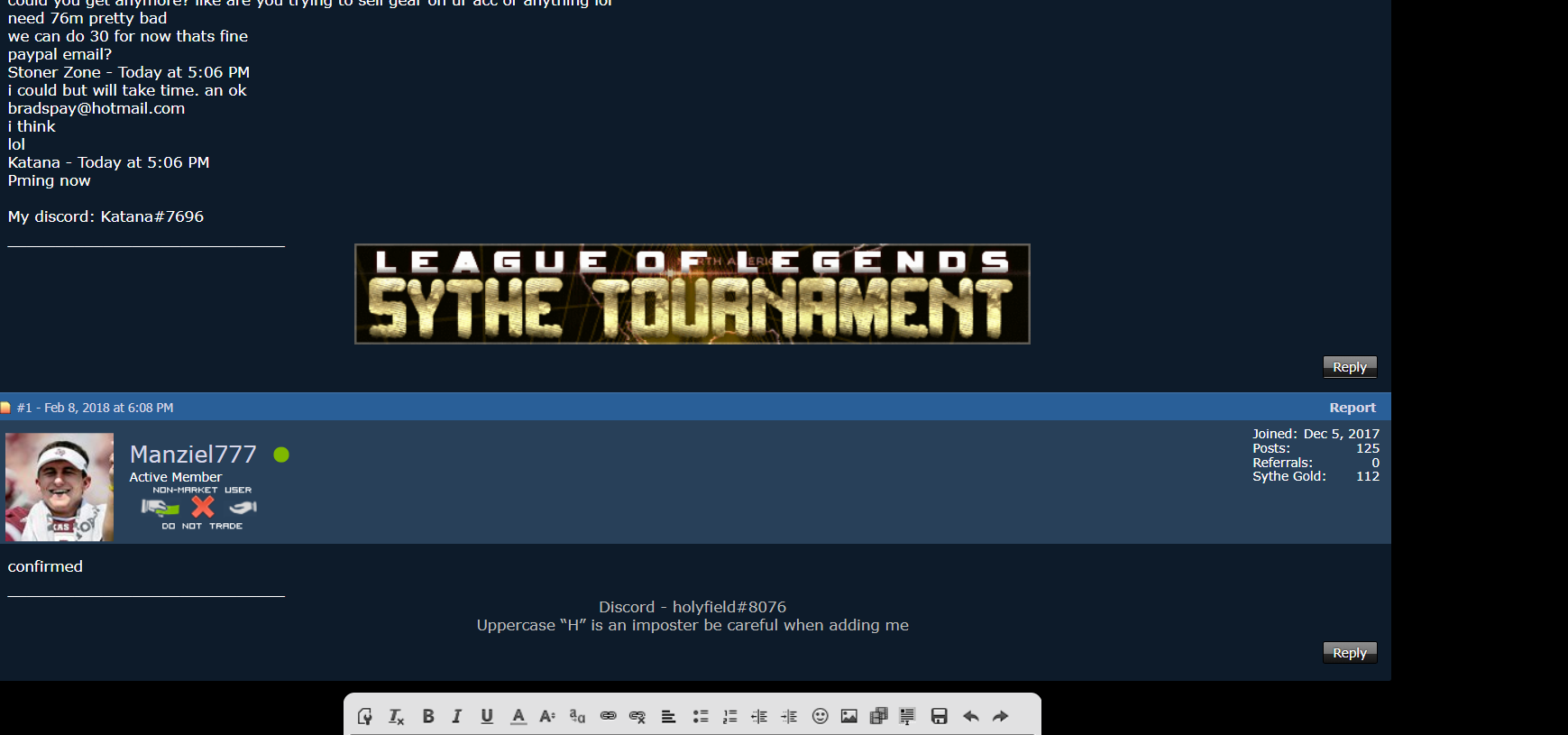This screenshot has height=735, width=1568.
Task: Insert media embed
Action: (879, 716)
